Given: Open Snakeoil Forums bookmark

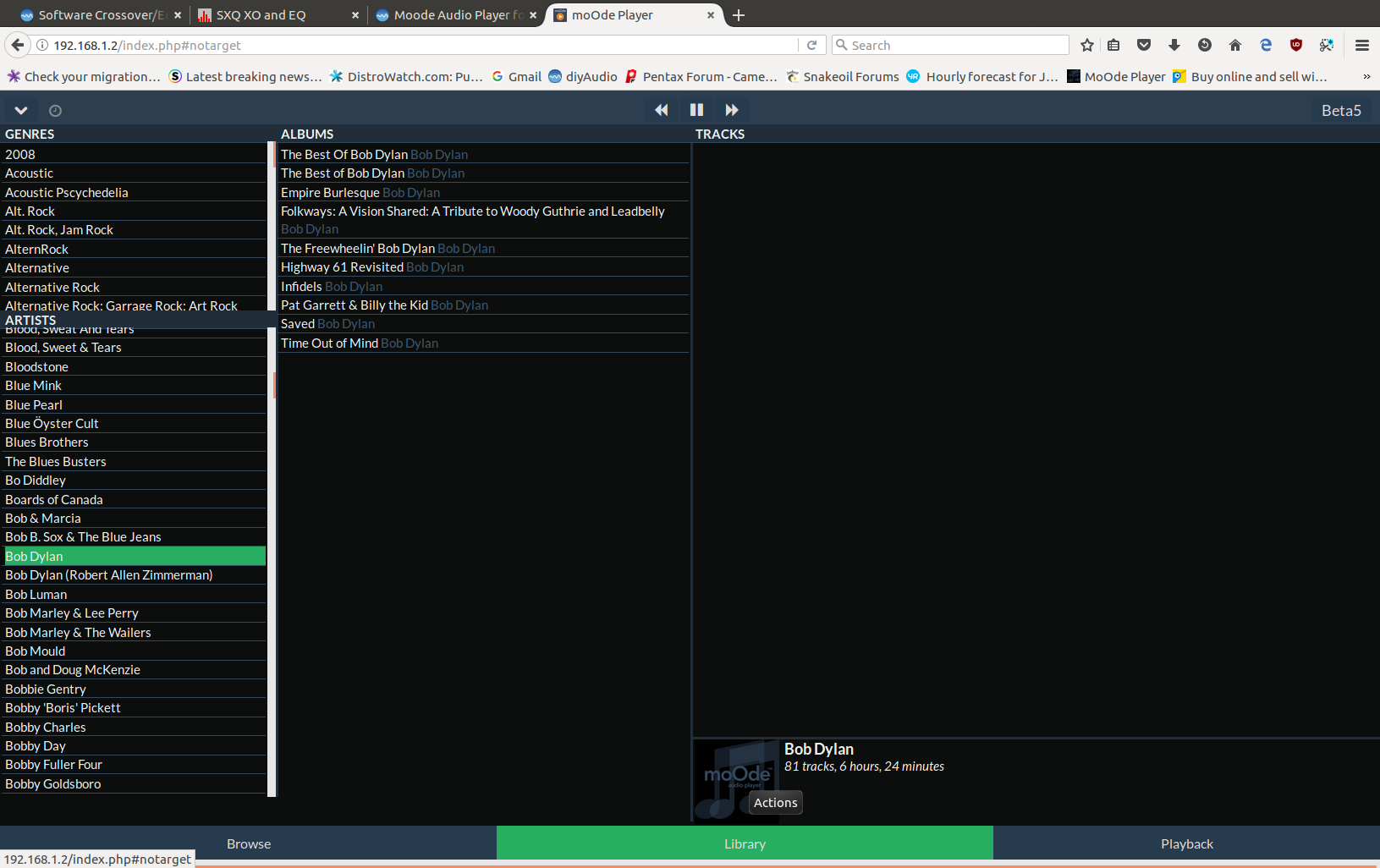Looking at the screenshot, I should click(x=843, y=76).
